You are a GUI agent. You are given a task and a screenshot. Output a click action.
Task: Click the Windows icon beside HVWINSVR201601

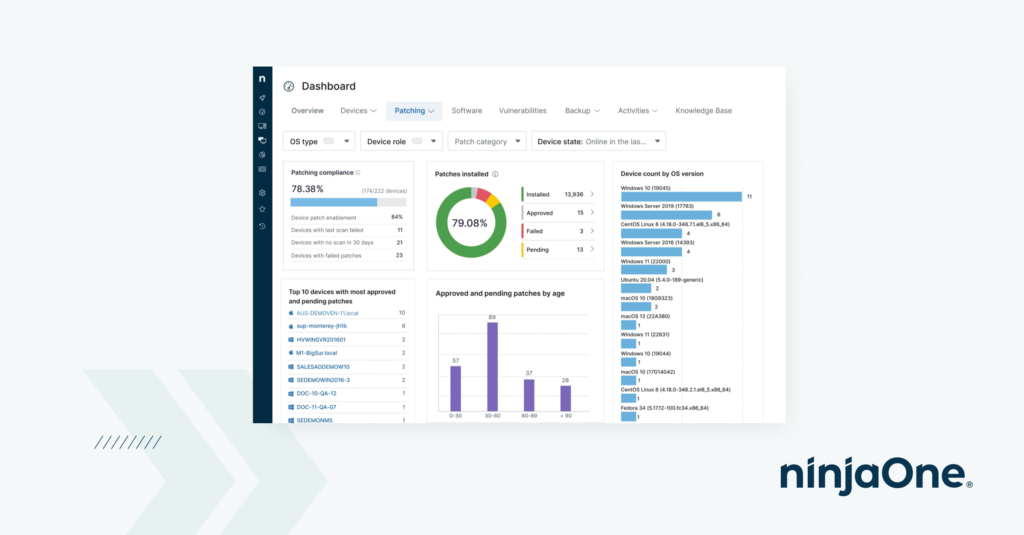(291, 340)
